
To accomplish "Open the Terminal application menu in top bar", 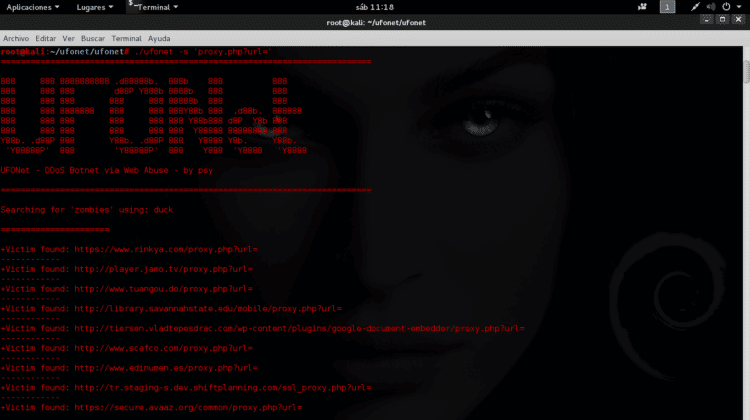I will click(x=153, y=7).
